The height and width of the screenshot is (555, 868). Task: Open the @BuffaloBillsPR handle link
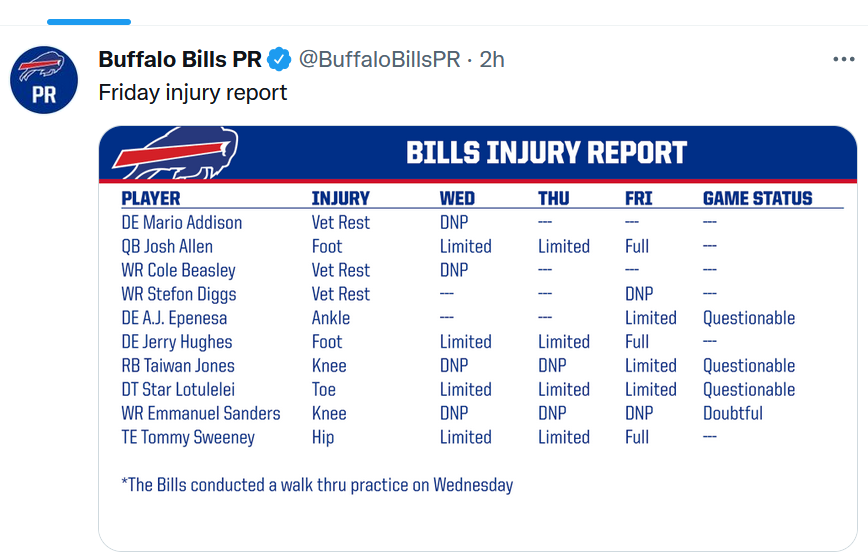(x=379, y=59)
